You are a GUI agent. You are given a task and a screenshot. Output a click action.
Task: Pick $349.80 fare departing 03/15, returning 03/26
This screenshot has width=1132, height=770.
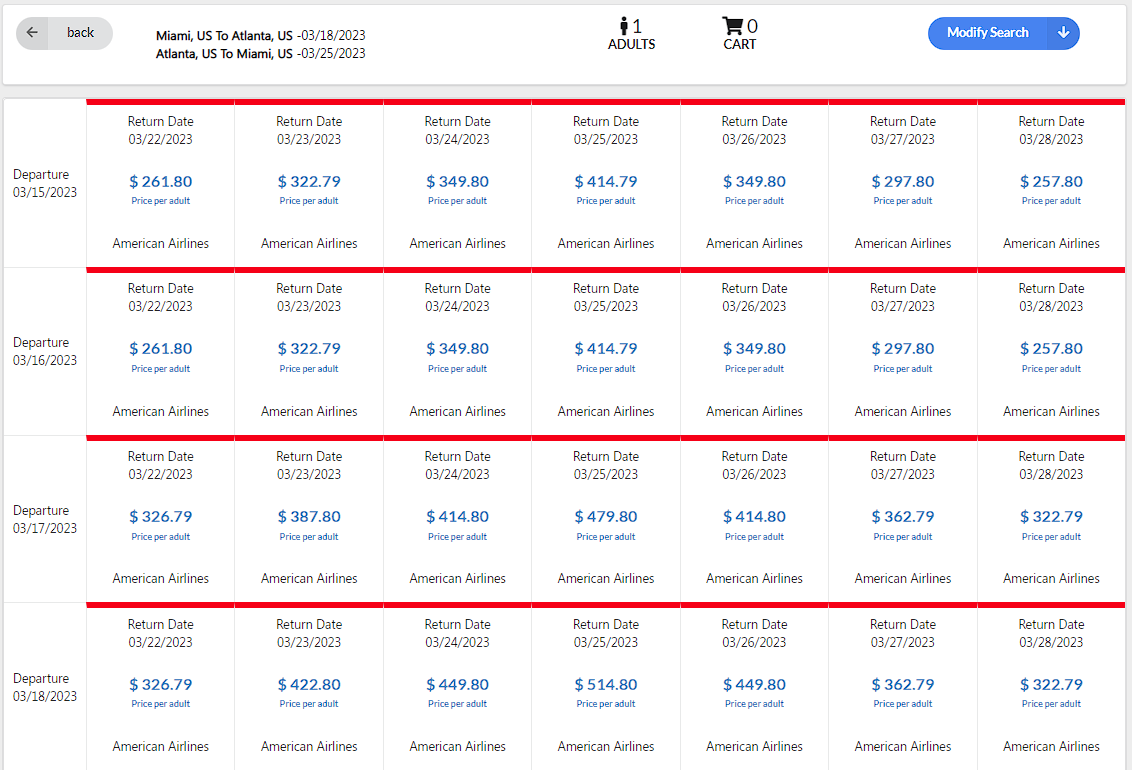pos(754,182)
